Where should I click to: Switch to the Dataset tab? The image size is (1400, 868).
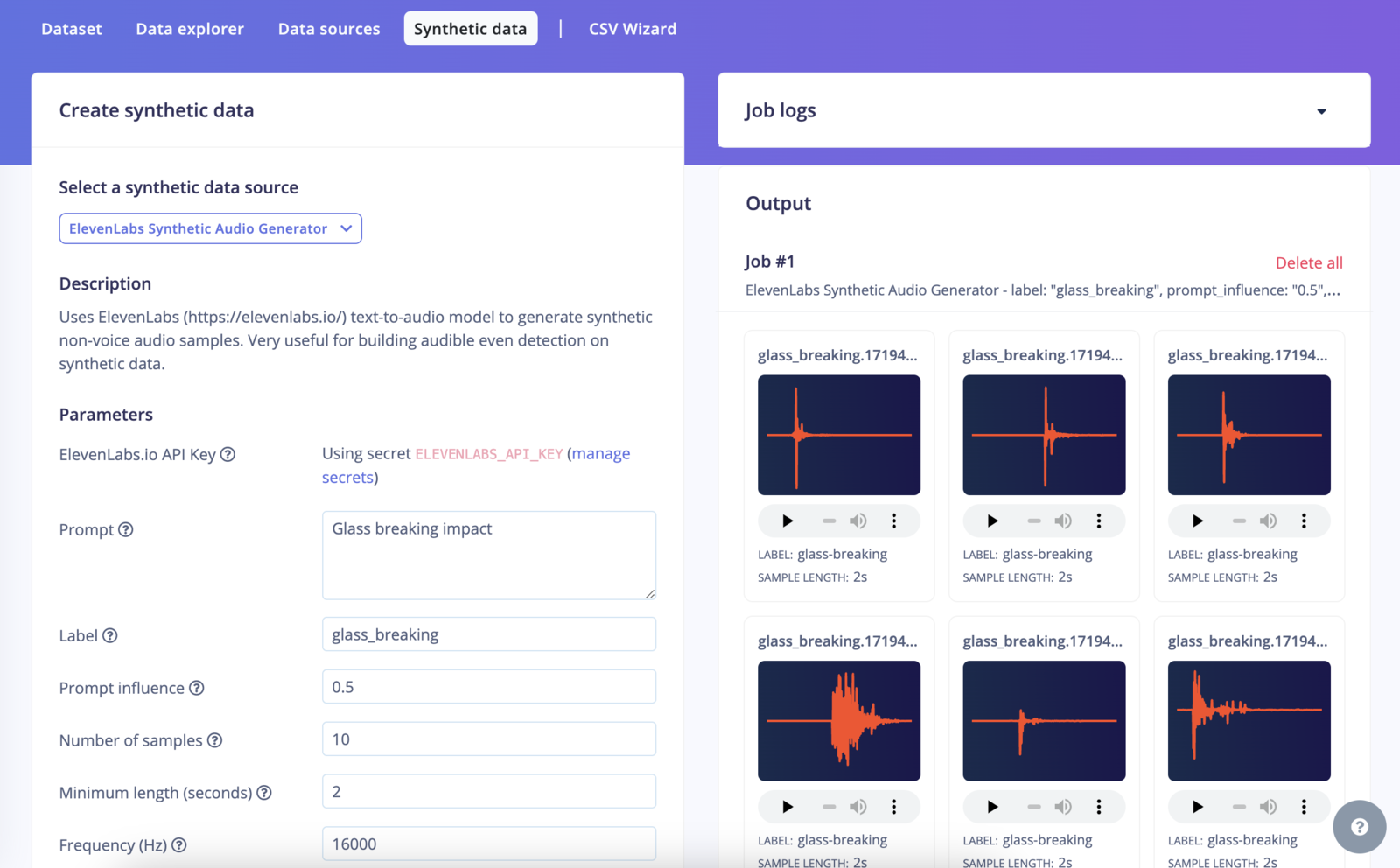point(72,29)
